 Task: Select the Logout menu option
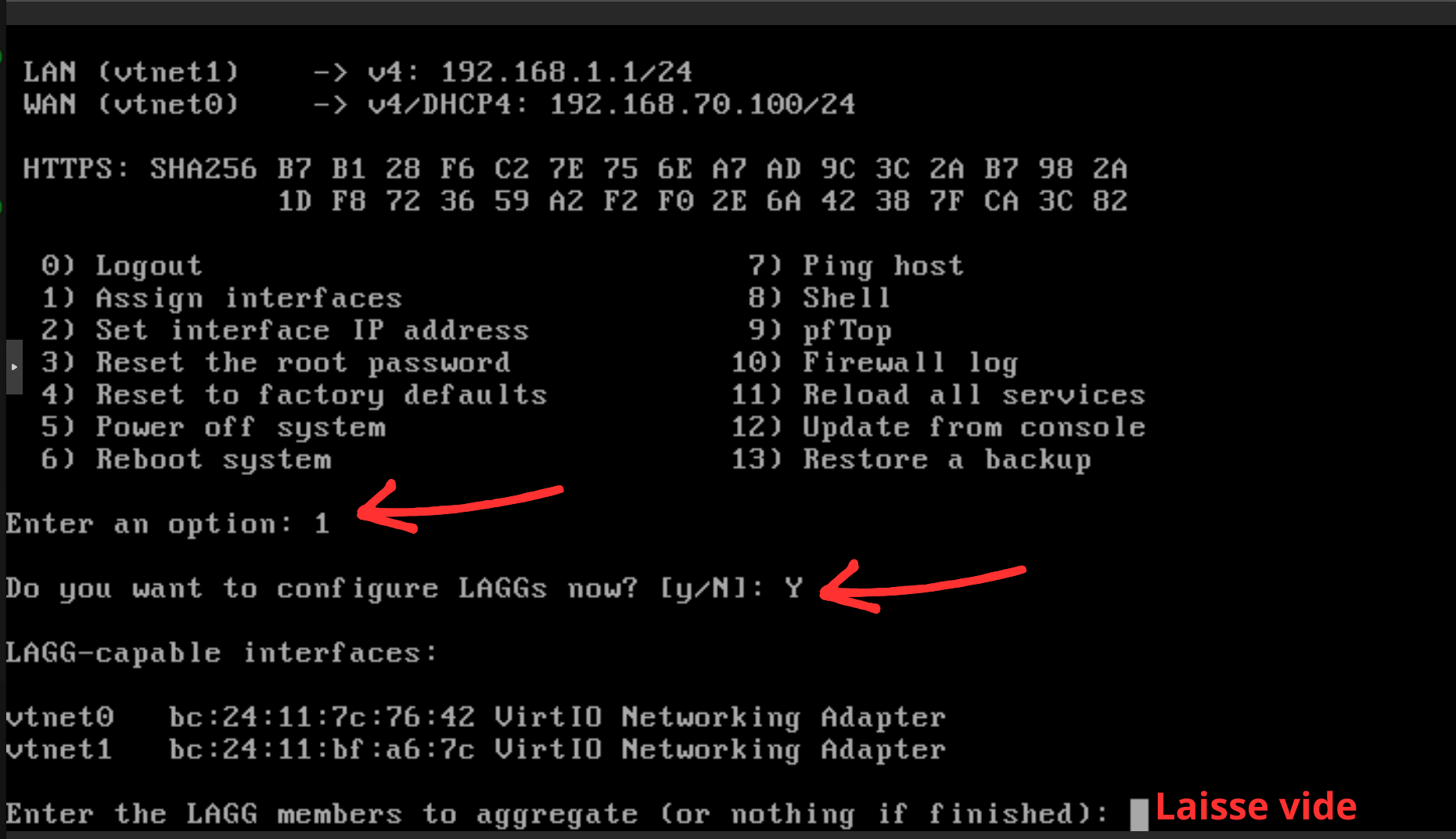tap(122, 265)
